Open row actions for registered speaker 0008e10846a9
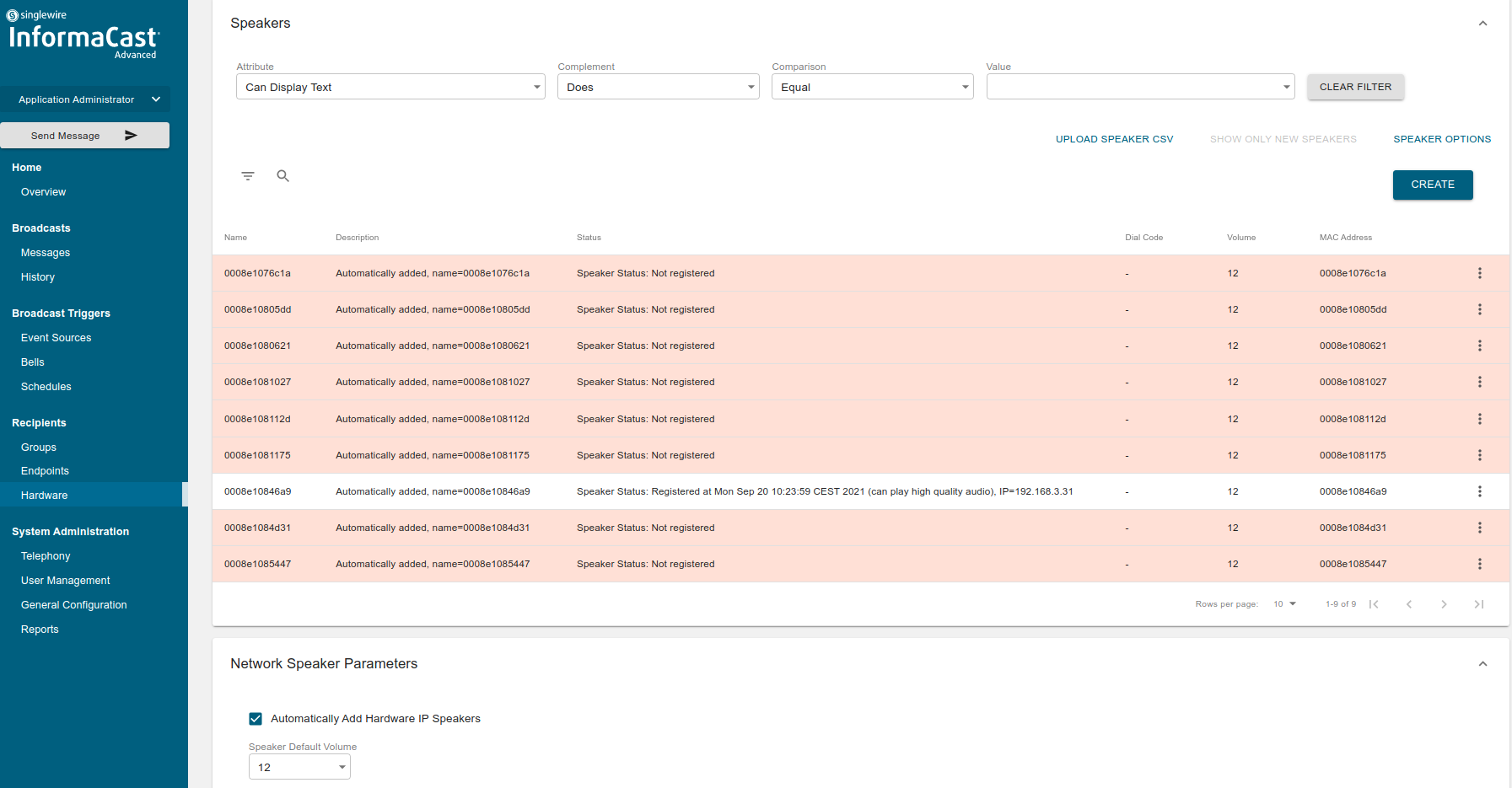The height and width of the screenshot is (788, 1512). pyautogui.click(x=1479, y=491)
